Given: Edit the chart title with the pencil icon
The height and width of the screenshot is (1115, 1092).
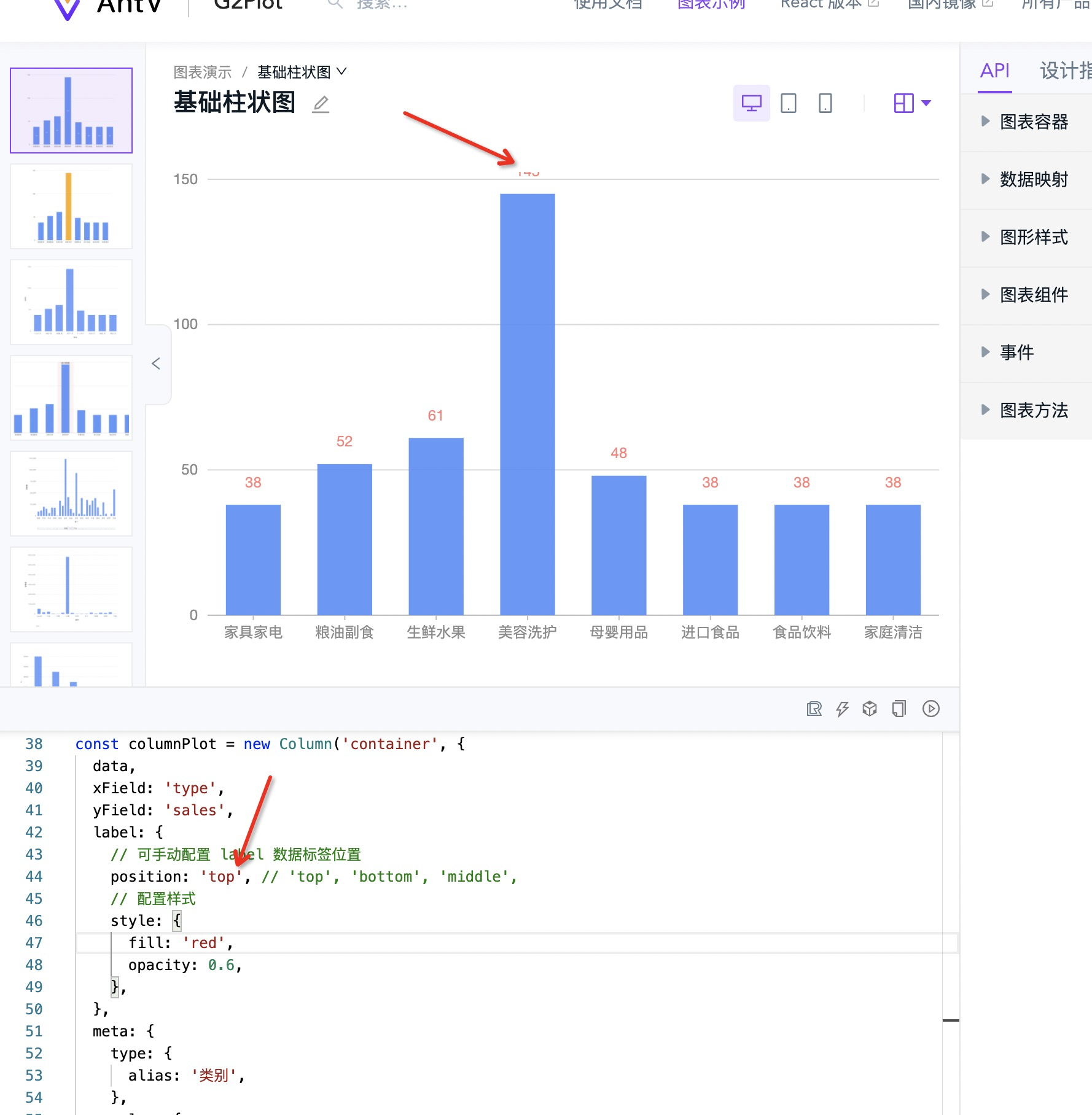Looking at the screenshot, I should coord(321,105).
